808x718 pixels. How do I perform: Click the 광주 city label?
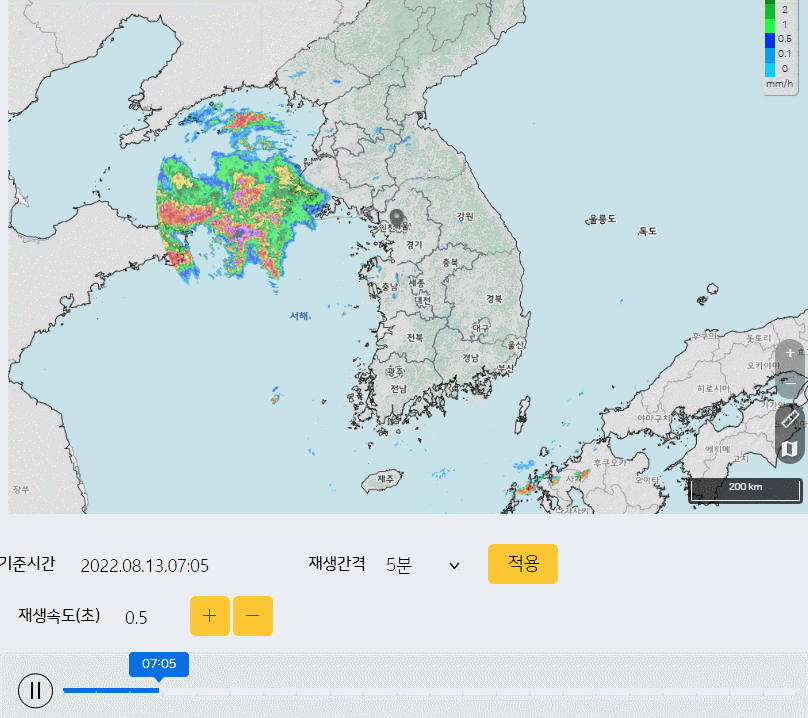click(x=395, y=371)
